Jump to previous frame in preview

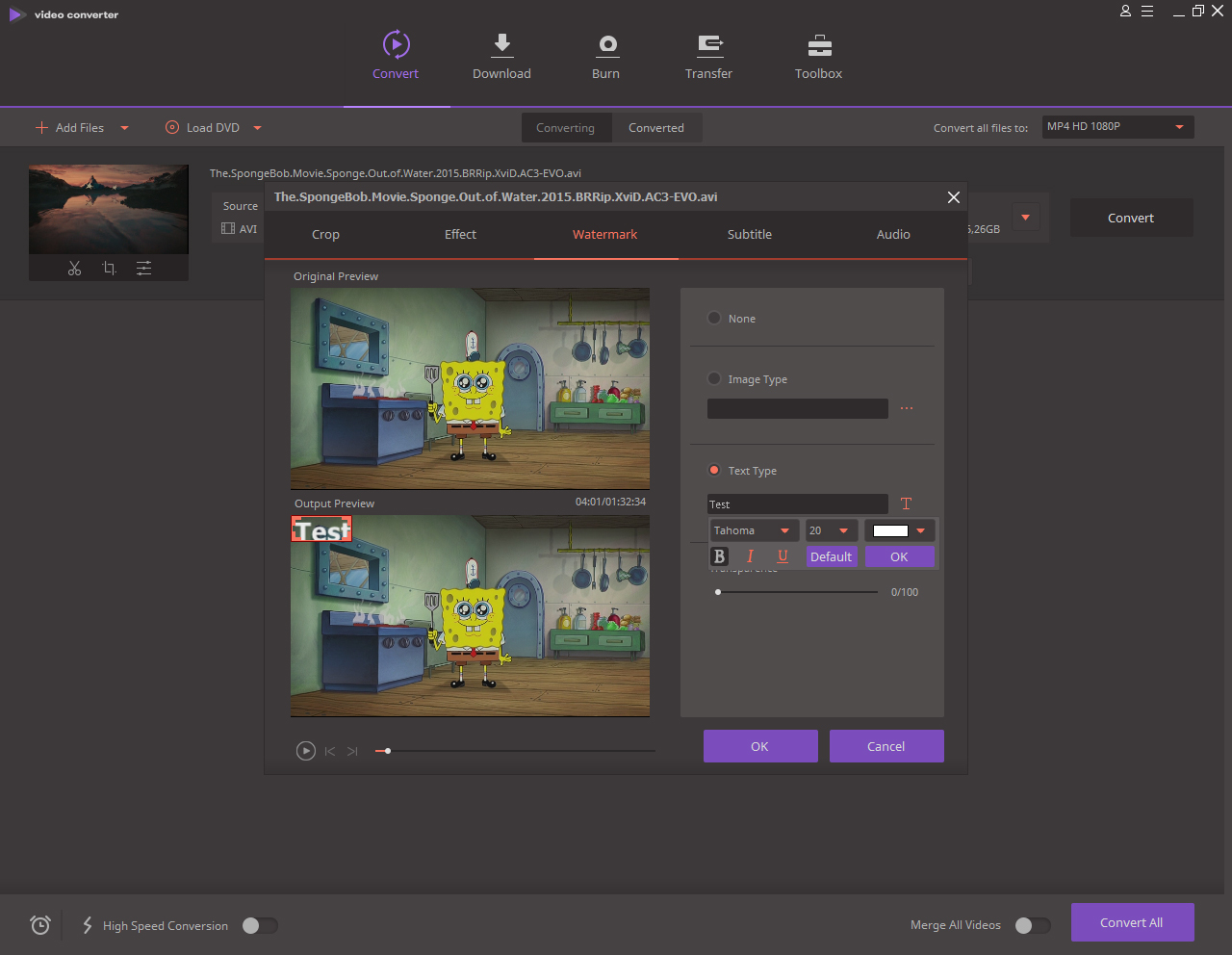[x=330, y=751]
